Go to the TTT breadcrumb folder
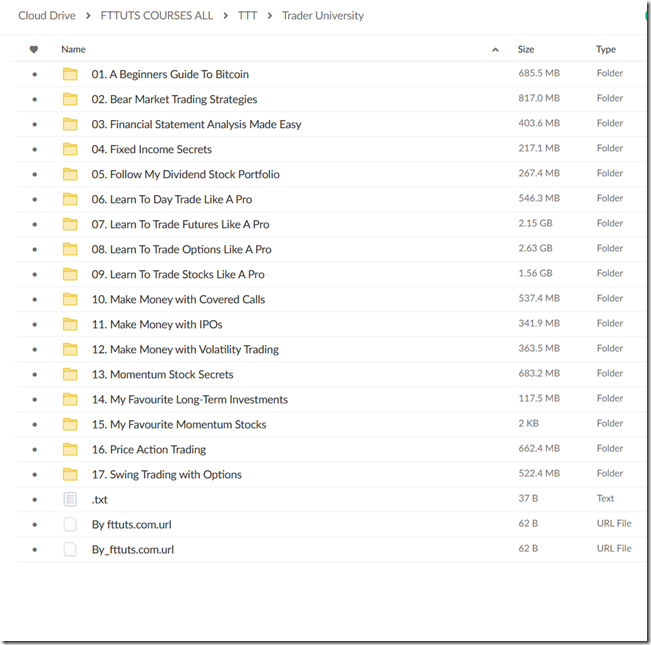The image size is (651, 645). point(247,16)
